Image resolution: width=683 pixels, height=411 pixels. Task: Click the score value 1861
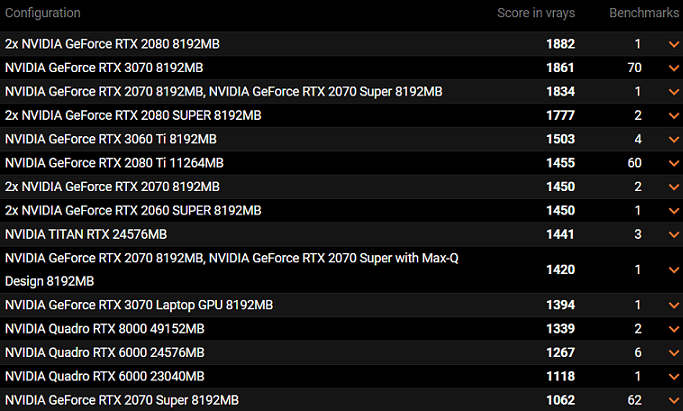561,68
